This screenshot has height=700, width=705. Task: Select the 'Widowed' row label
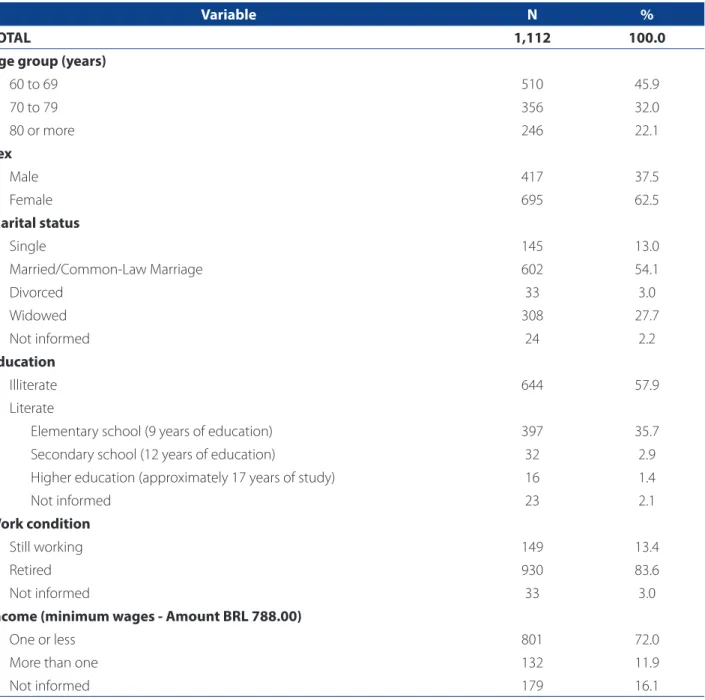(38, 315)
